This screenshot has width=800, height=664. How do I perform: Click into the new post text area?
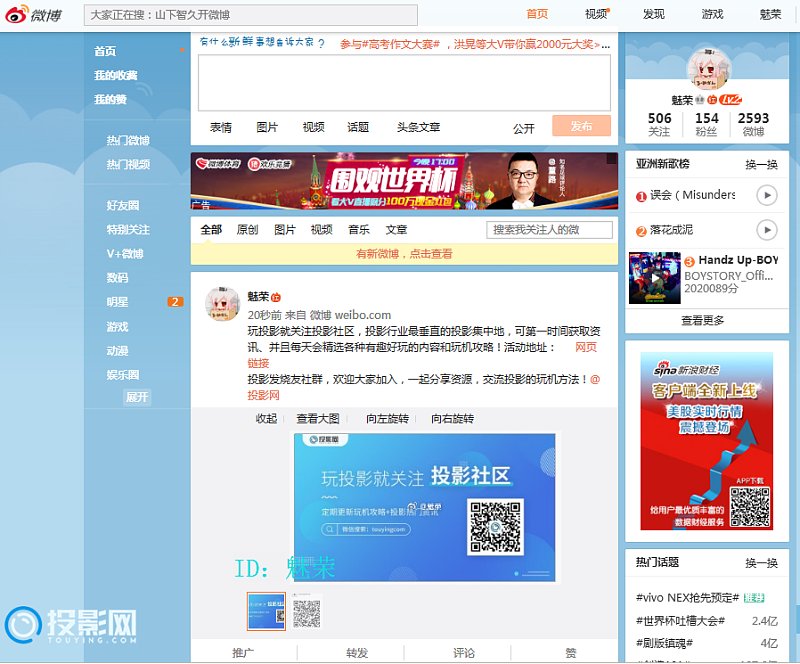(x=404, y=83)
